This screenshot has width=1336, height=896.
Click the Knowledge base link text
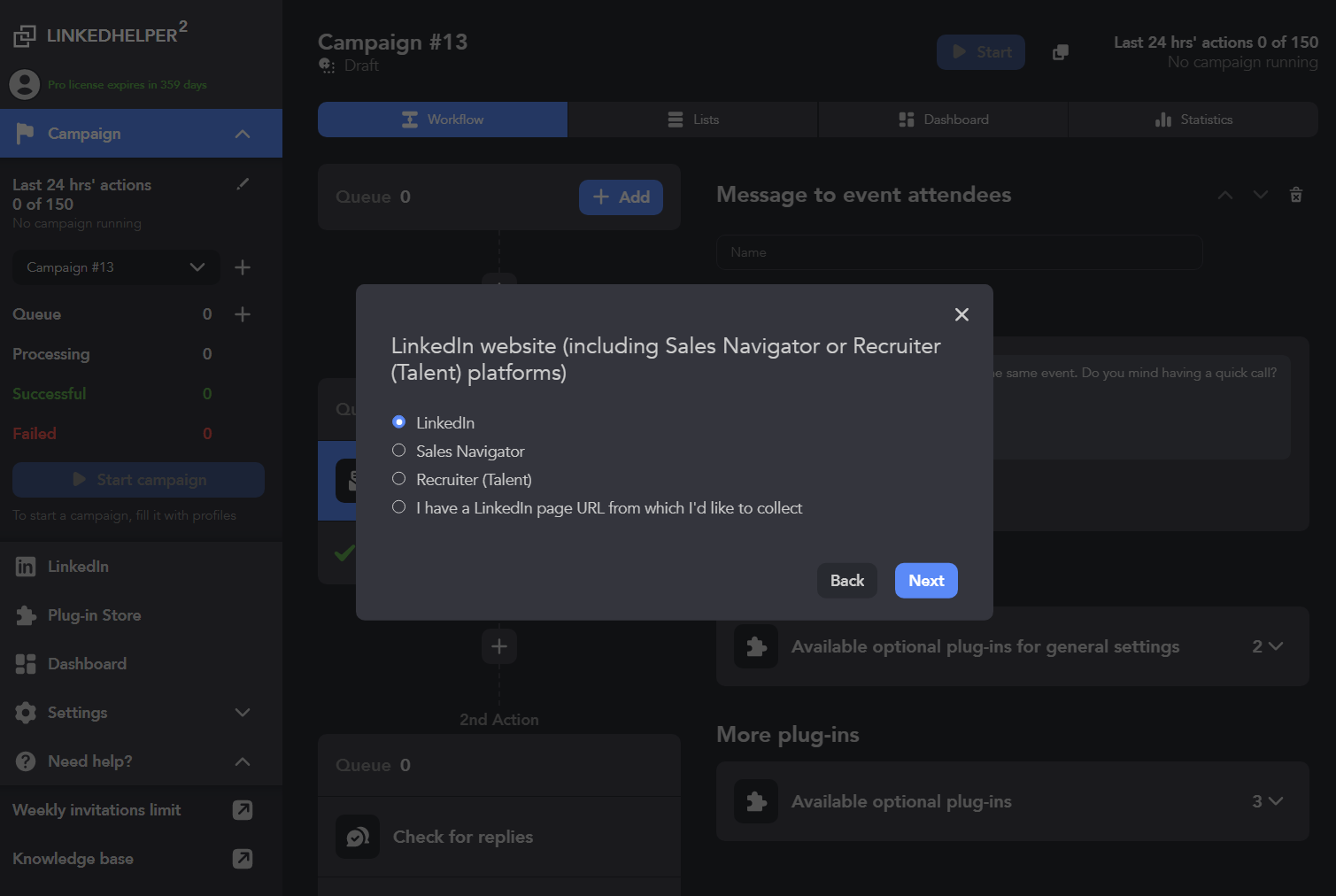(x=73, y=859)
